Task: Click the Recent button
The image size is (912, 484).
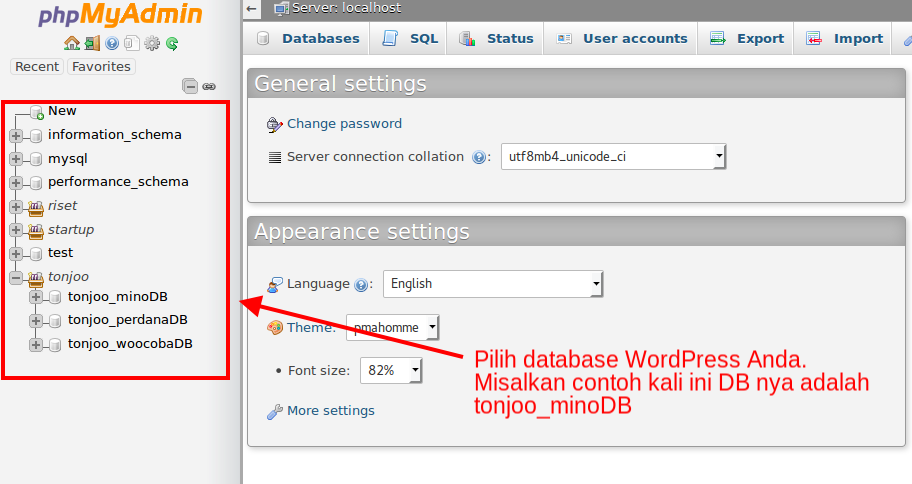Action: coord(37,67)
